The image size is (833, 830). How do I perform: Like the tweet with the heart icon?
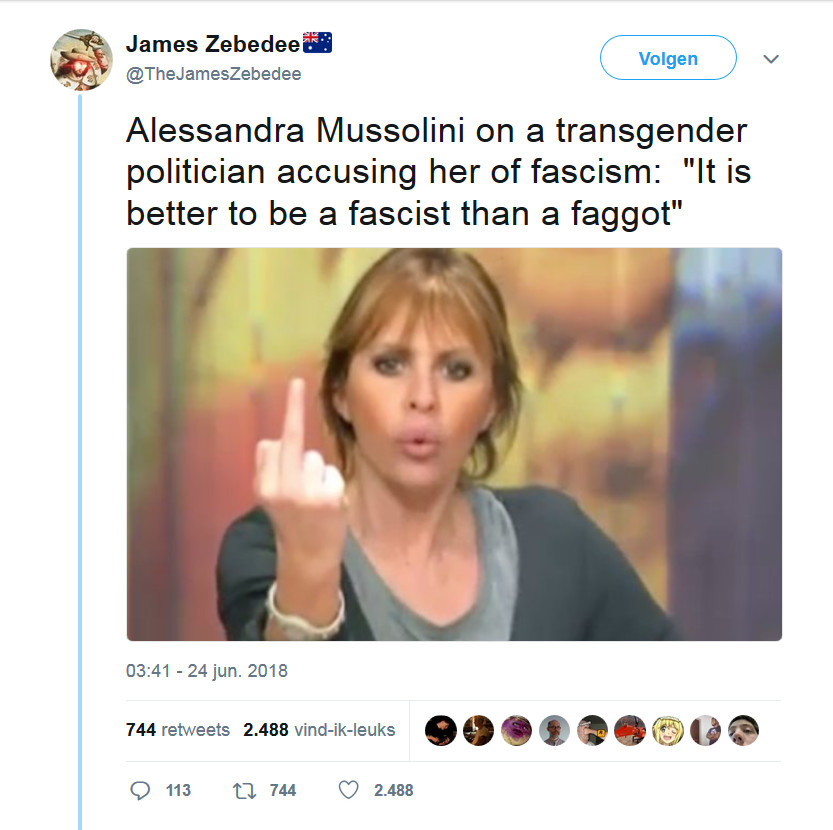point(348,790)
